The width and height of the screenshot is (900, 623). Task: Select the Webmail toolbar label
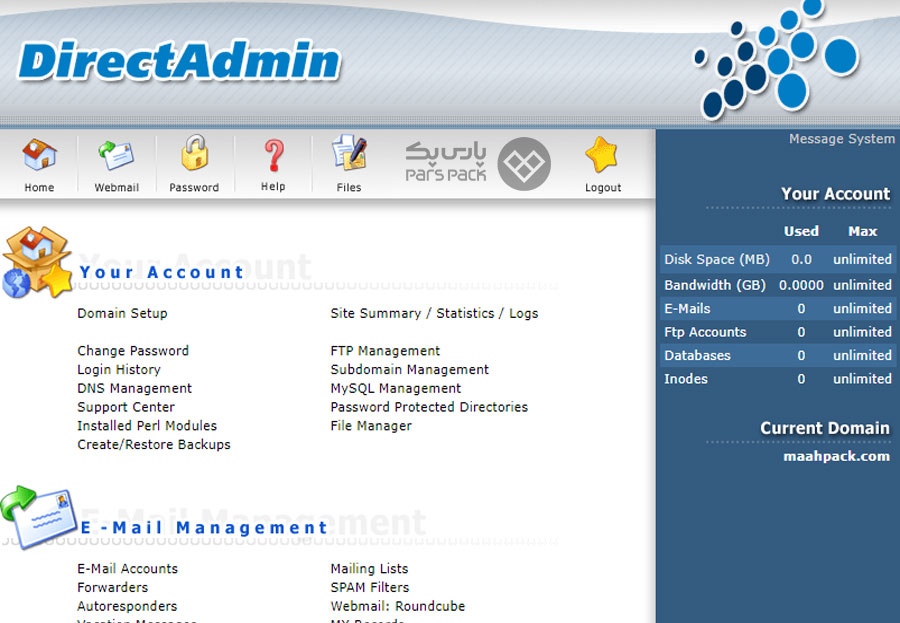pyautogui.click(x=117, y=188)
